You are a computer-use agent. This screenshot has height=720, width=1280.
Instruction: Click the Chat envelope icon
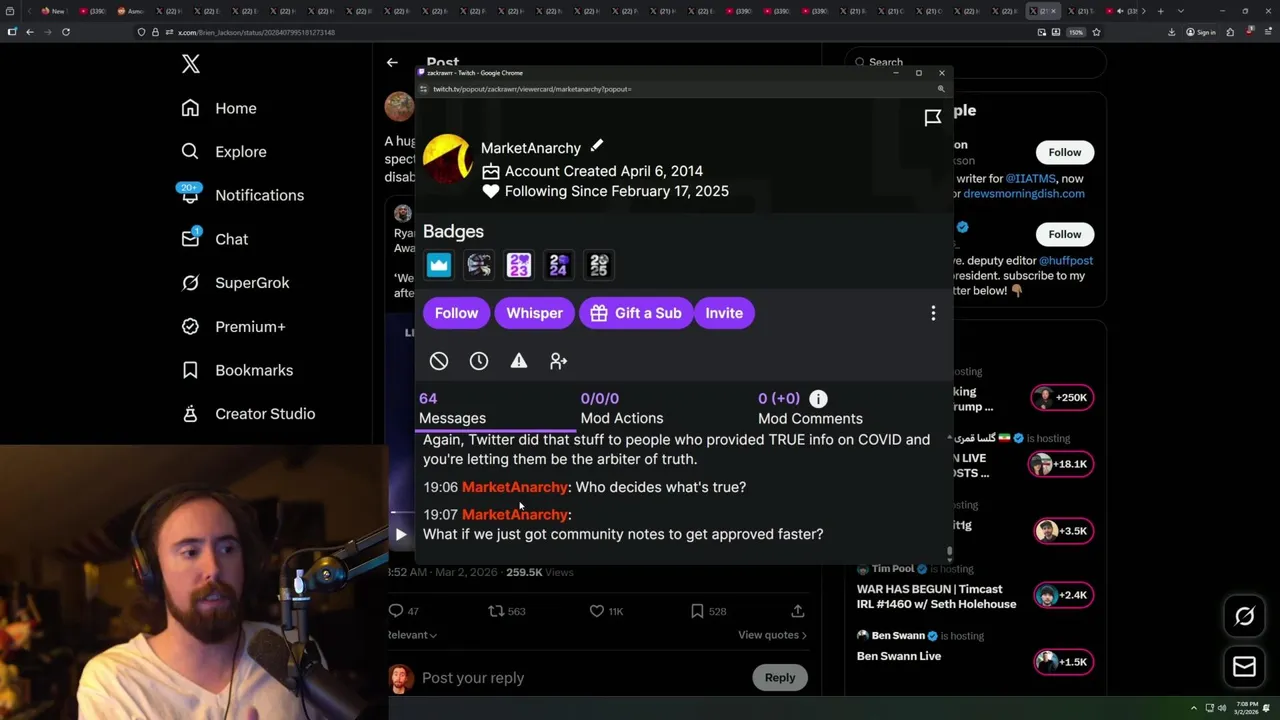tap(190, 239)
